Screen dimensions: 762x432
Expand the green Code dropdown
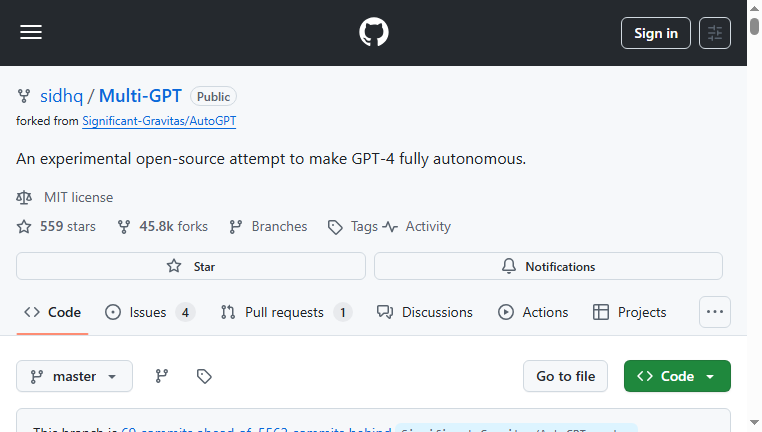tap(677, 376)
